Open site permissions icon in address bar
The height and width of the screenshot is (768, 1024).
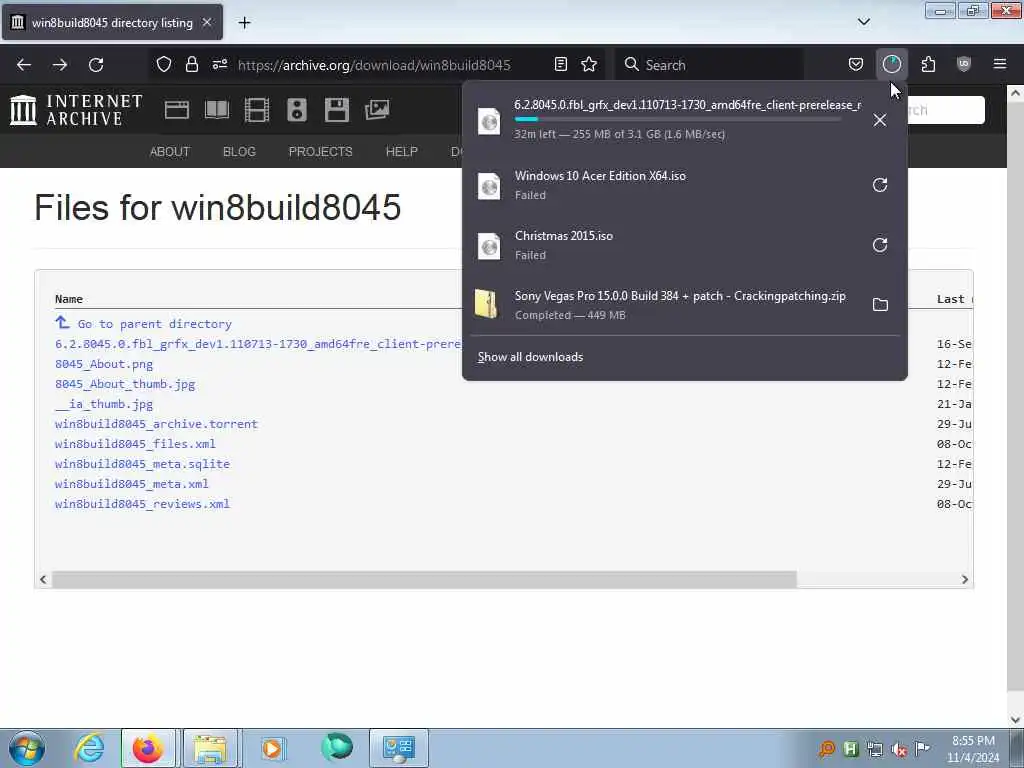coord(220,65)
